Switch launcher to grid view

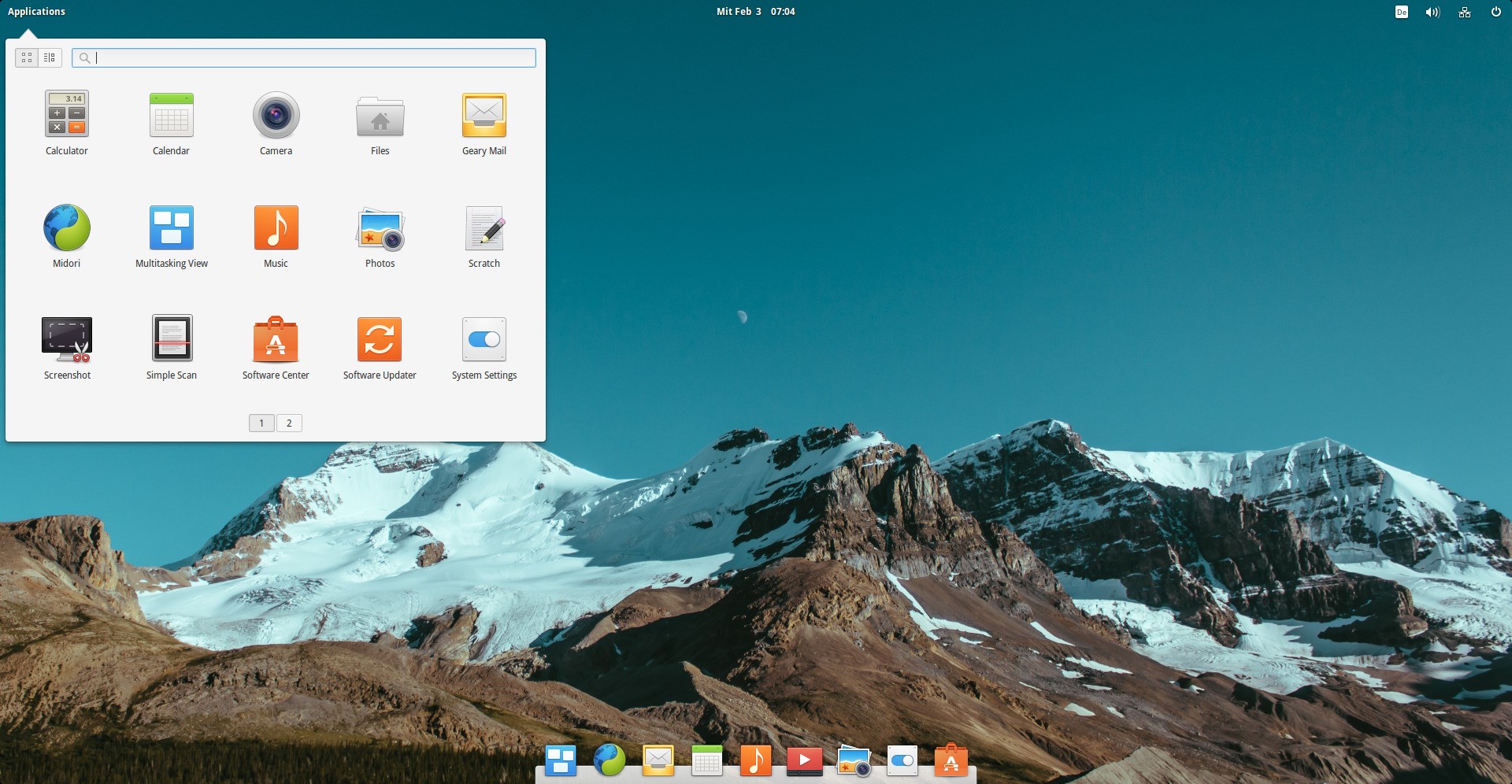(x=26, y=57)
